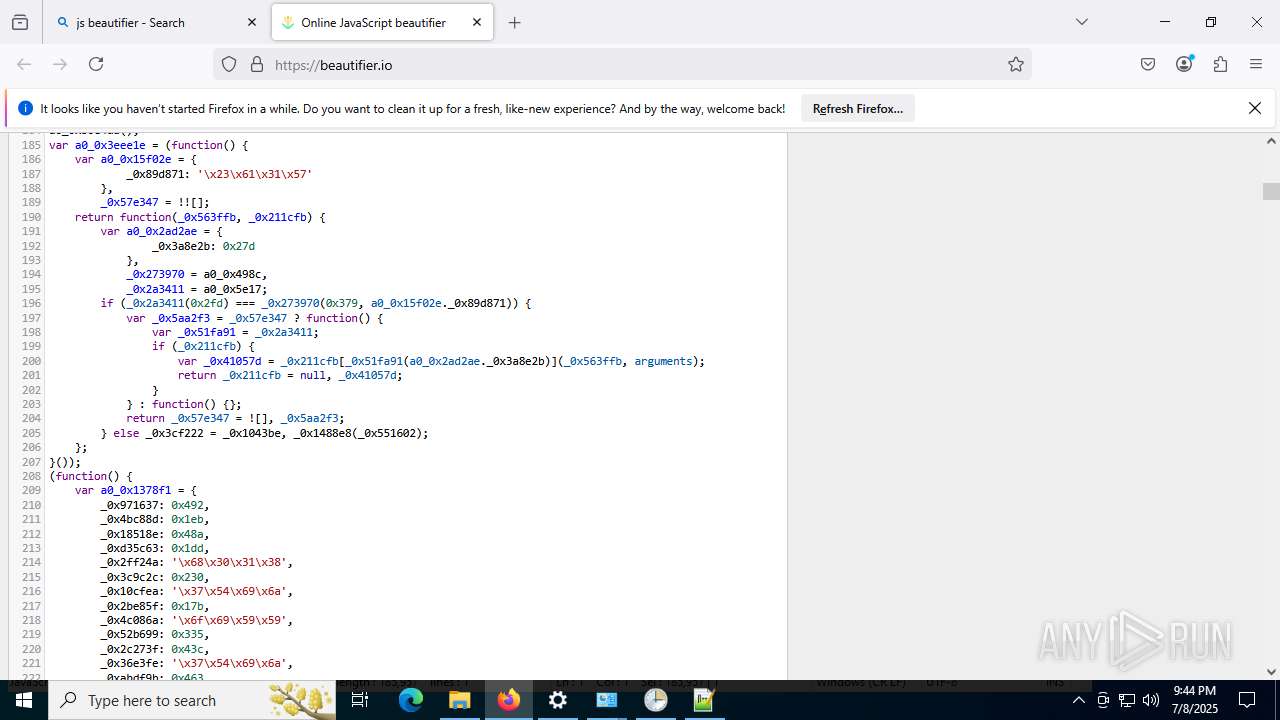Click '_0x4c086a' entry on line 218
This screenshot has width=1280, height=720.
pyautogui.click(x=197, y=620)
